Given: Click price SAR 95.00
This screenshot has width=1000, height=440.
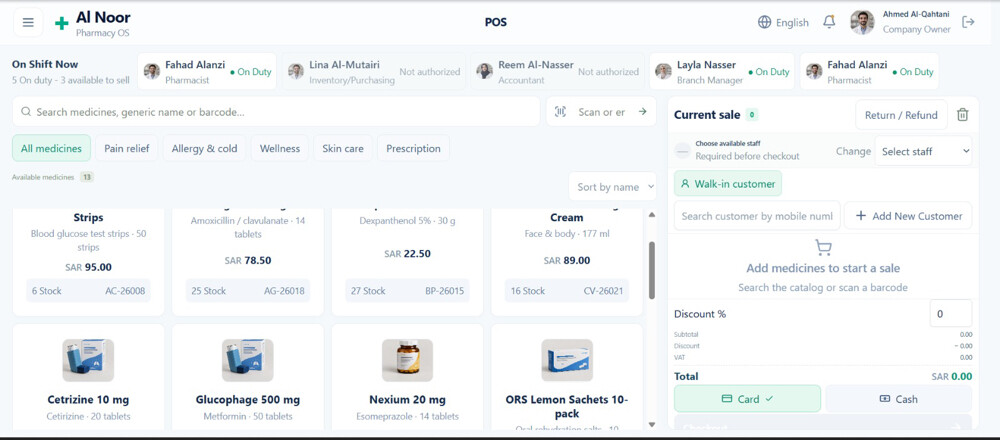Looking at the screenshot, I should [x=88, y=267].
